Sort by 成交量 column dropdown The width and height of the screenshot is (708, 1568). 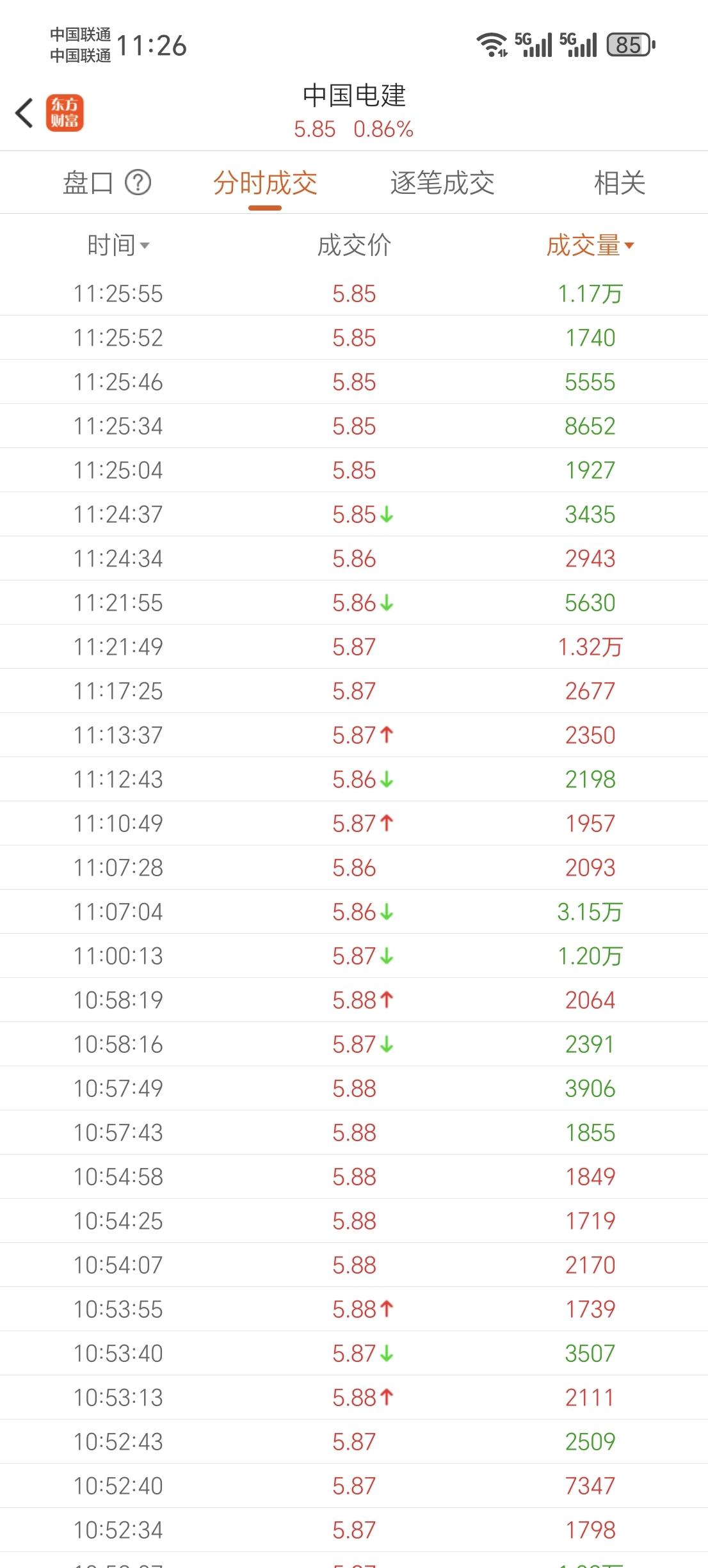[x=590, y=245]
